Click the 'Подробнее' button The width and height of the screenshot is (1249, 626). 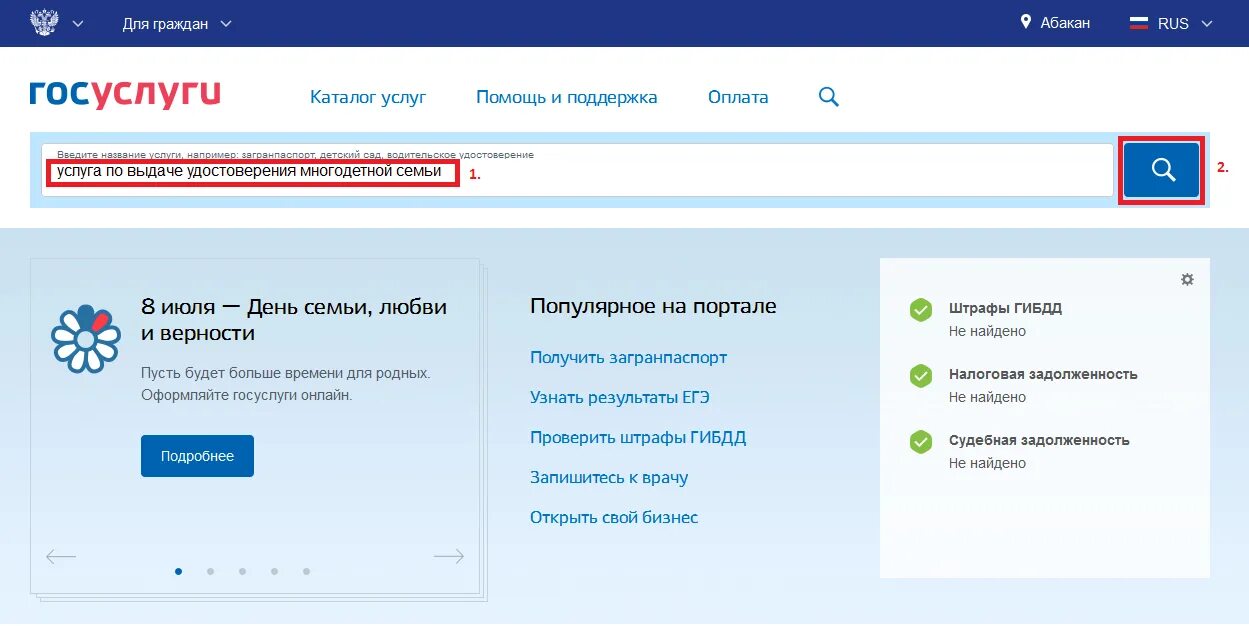(x=197, y=456)
